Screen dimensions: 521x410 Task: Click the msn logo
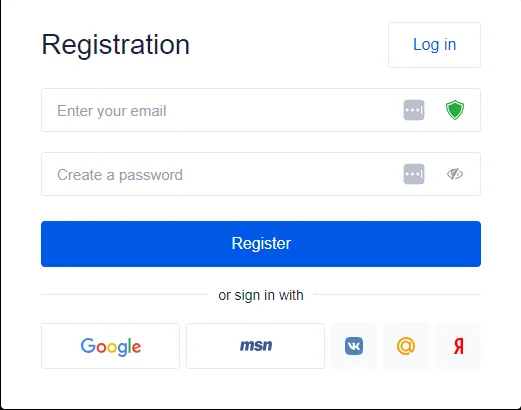[256, 345]
